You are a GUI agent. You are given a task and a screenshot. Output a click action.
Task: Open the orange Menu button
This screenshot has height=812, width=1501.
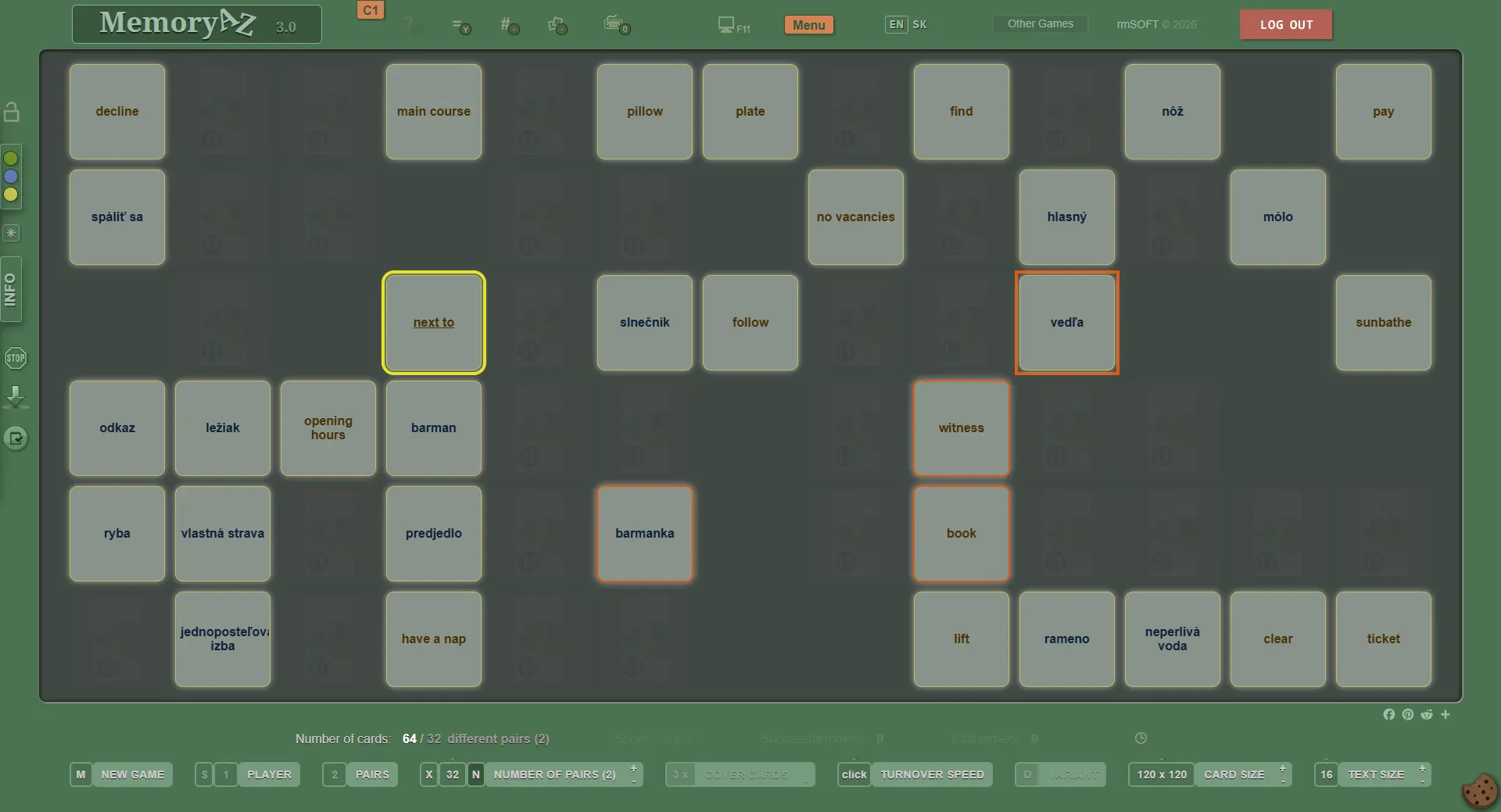point(808,25)
